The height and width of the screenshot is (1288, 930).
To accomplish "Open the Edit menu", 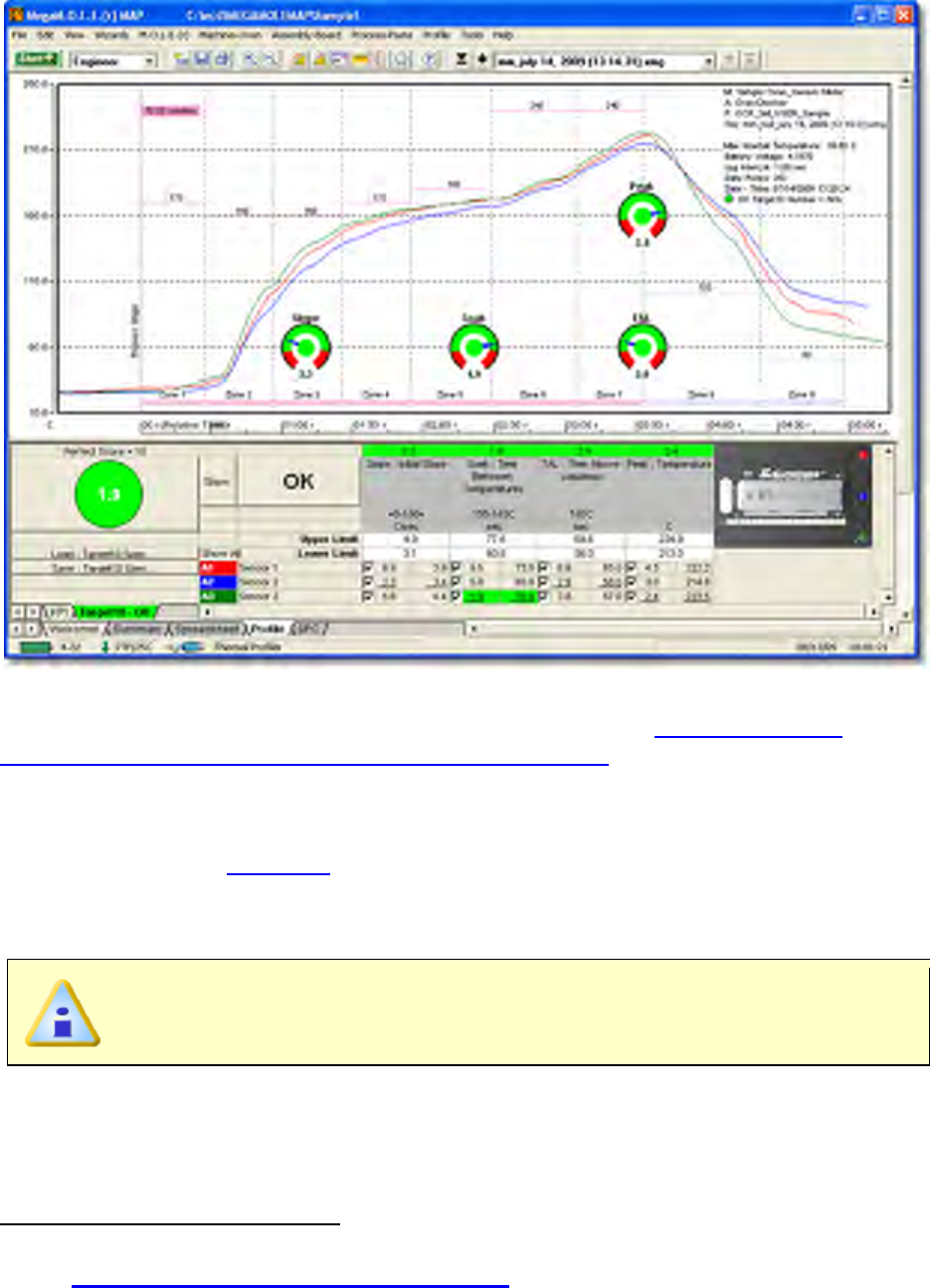I will (44, 35).
